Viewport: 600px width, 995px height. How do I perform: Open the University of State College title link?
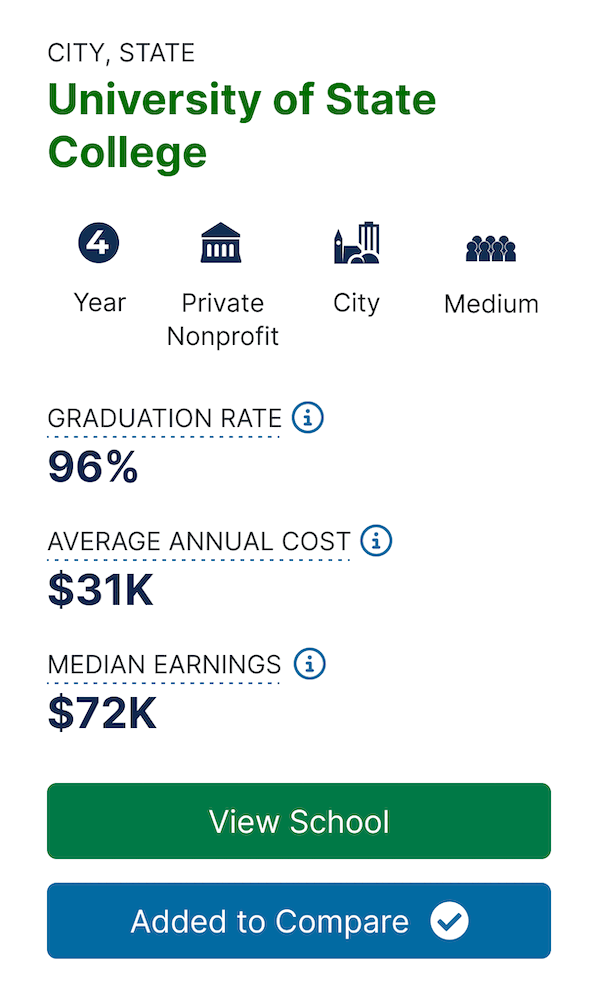click(242, 126)
